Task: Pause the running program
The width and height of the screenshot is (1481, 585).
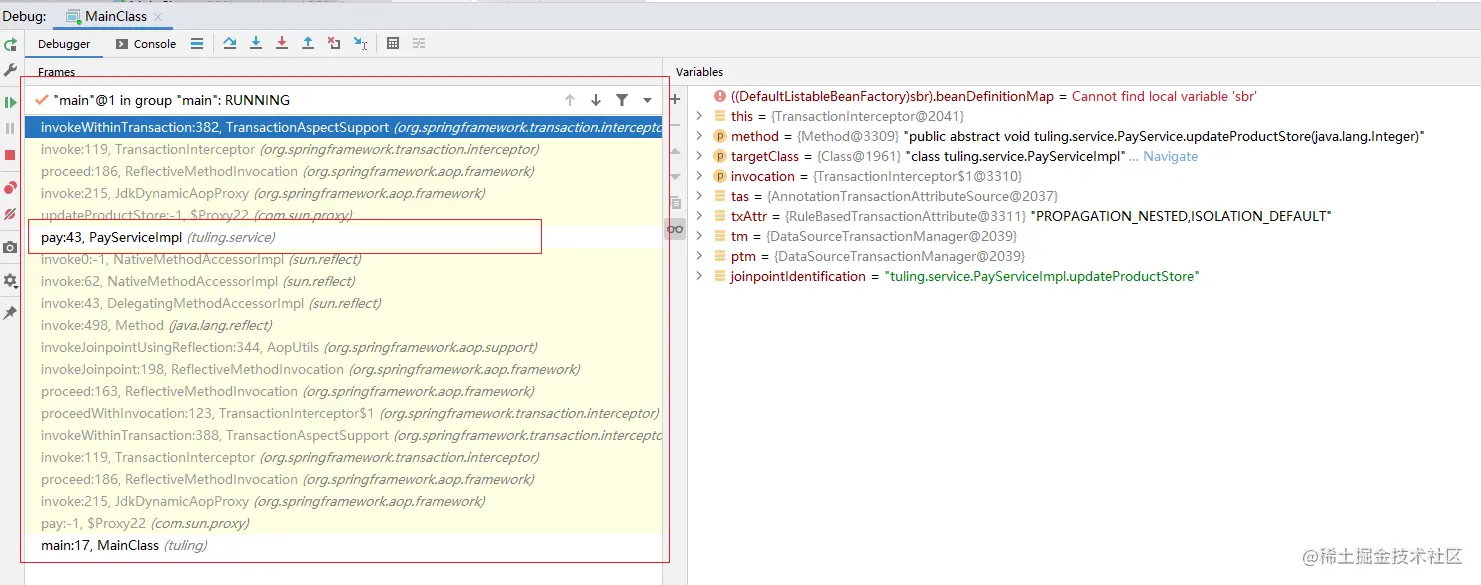Action: pos(10,129)
